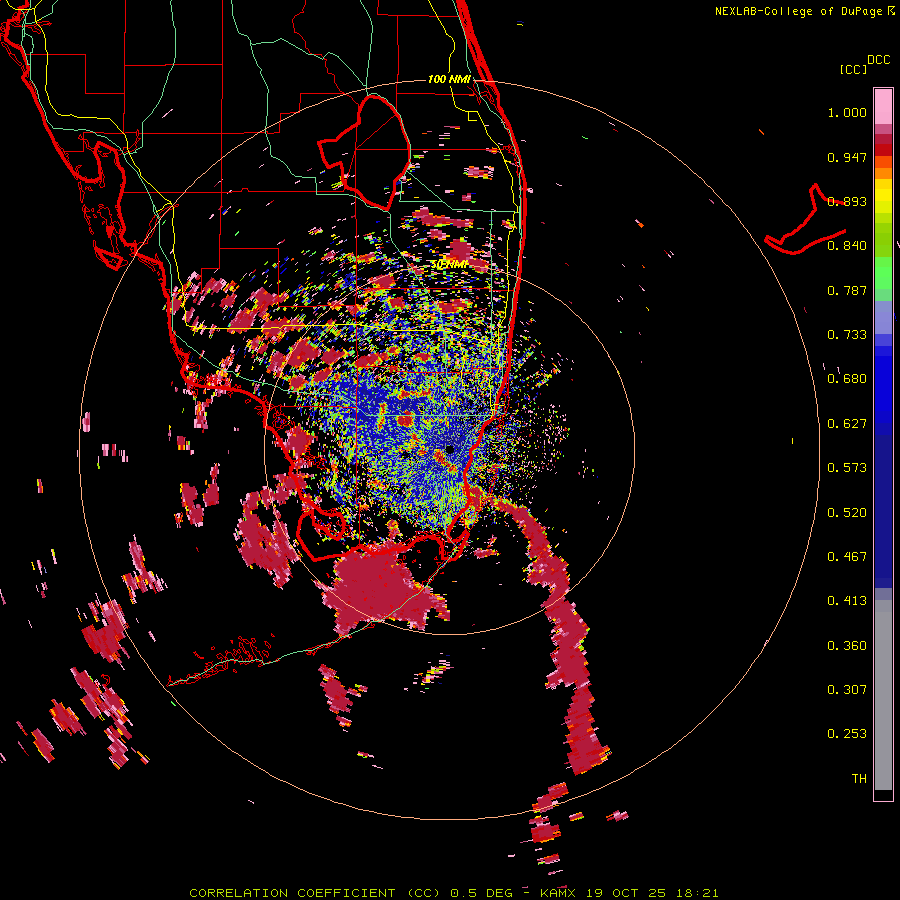Pick the green band beside 0.787
The width and height of the screenshot is (900, 900).
point(883,285)
